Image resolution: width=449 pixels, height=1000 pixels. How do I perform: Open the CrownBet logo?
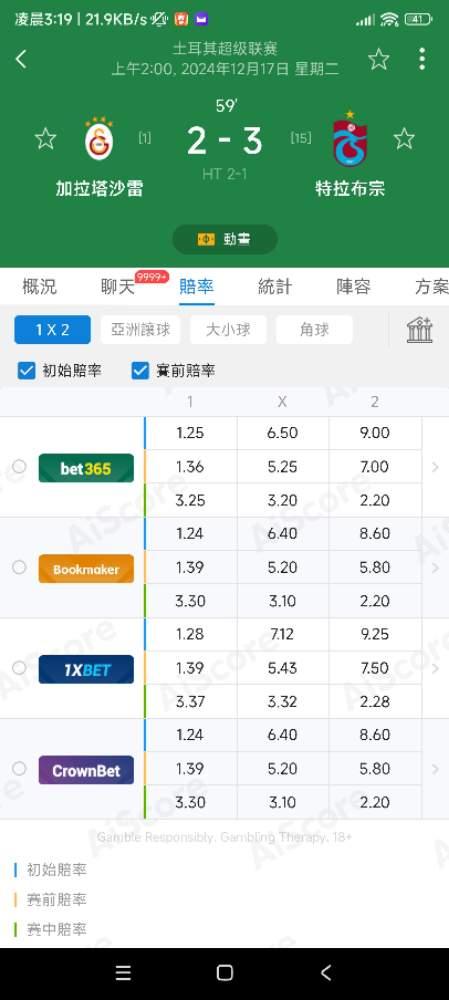point(86,770)
